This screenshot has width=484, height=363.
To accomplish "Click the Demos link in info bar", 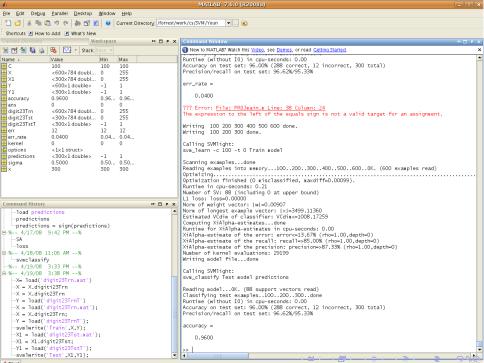I will click(x=284, y=50).
